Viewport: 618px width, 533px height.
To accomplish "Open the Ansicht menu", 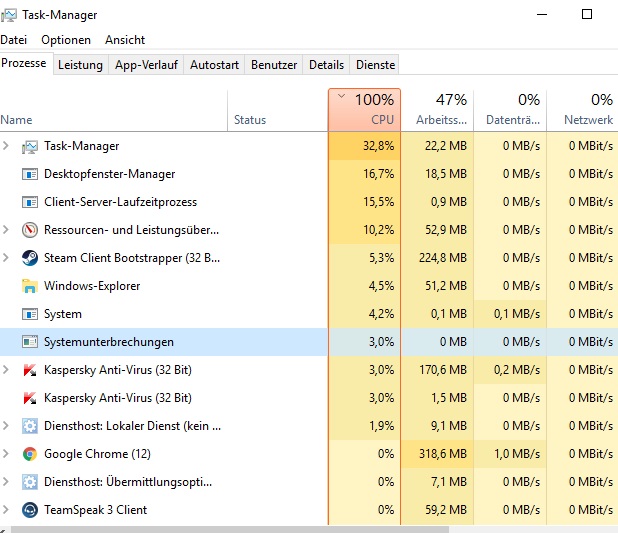I will 125,40.
